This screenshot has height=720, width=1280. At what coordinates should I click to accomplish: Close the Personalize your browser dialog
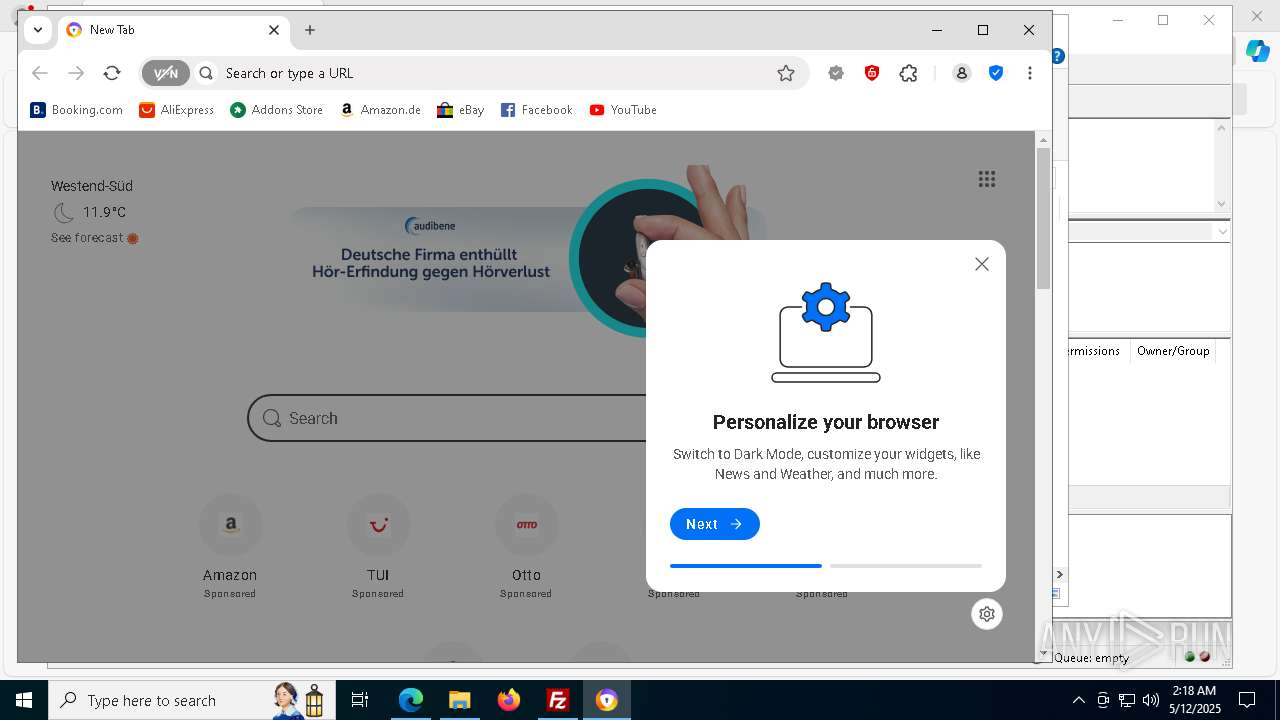(982, 264)
